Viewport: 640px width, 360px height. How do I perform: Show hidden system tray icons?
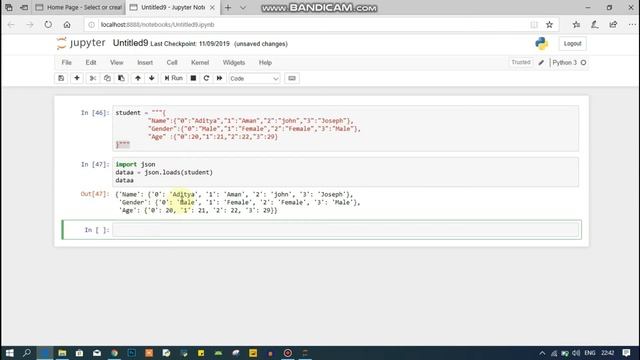542,353
